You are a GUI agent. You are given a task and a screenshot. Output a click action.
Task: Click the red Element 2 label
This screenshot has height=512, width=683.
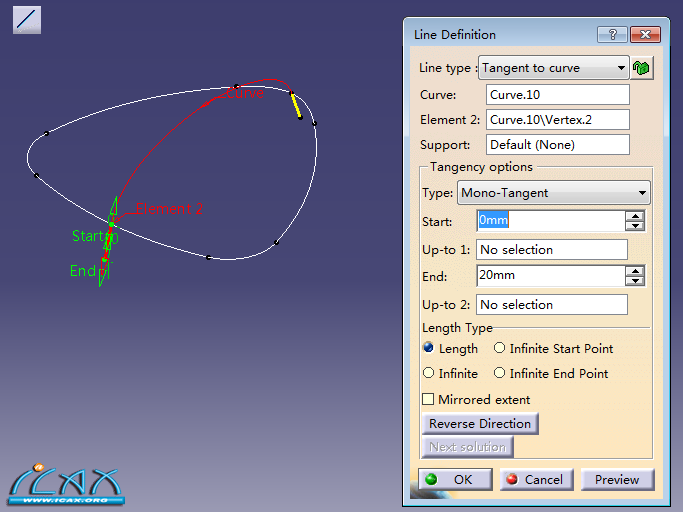click(169, 209)
